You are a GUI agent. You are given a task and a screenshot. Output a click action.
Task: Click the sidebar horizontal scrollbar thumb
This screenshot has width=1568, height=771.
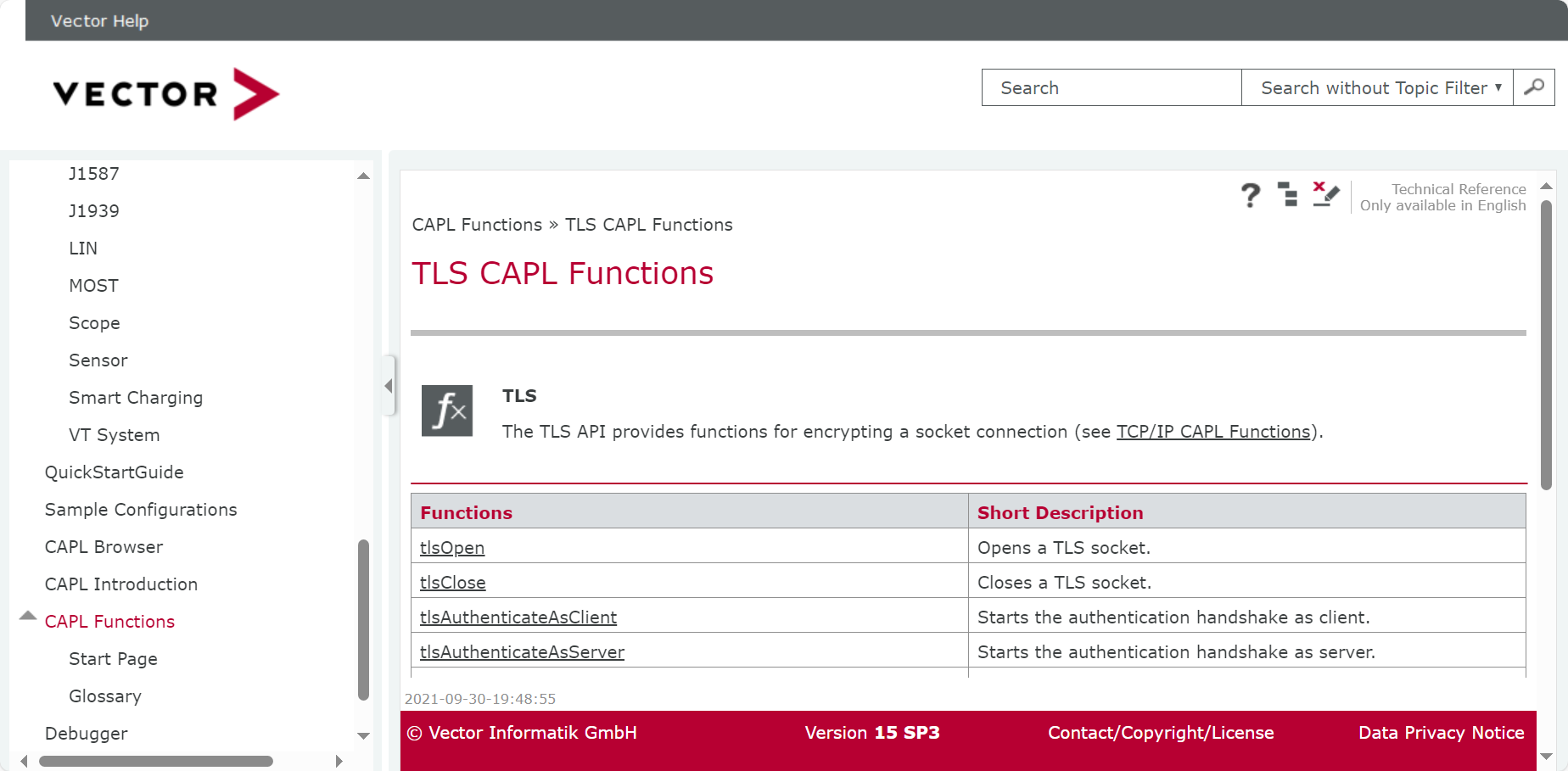click(x=156, y=761)
